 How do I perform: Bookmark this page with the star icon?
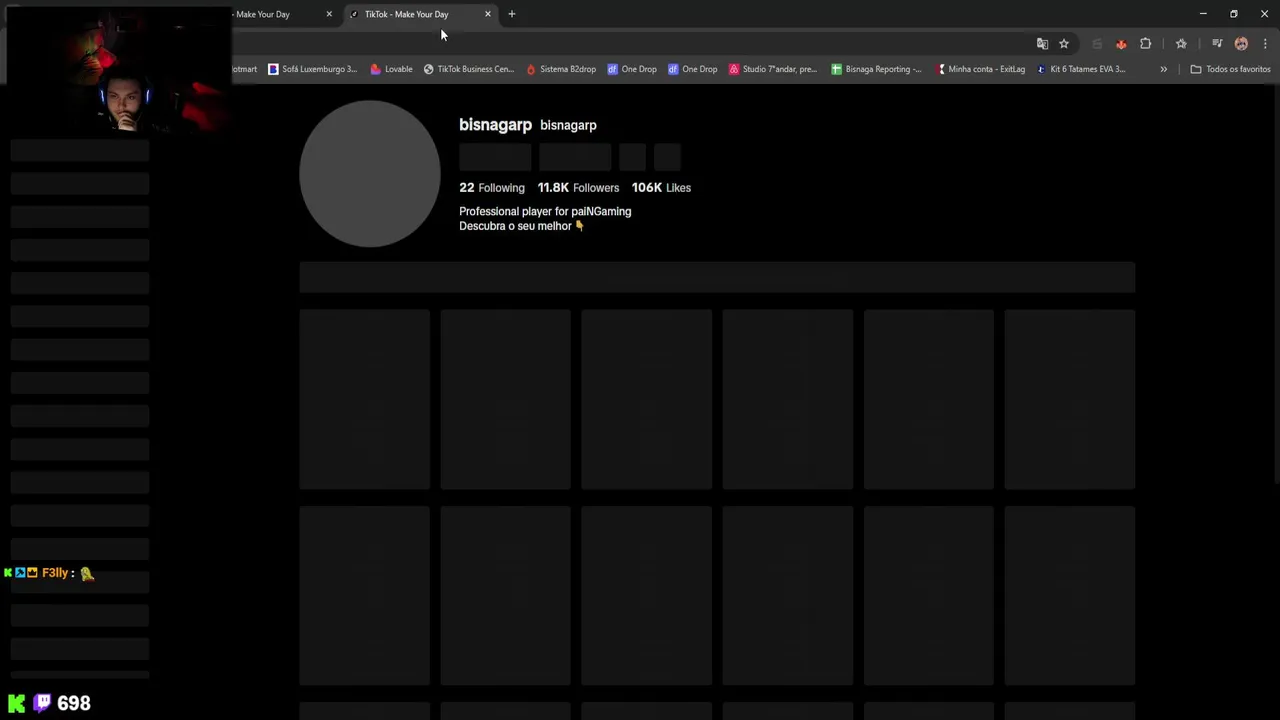(x=1064, y=43)
